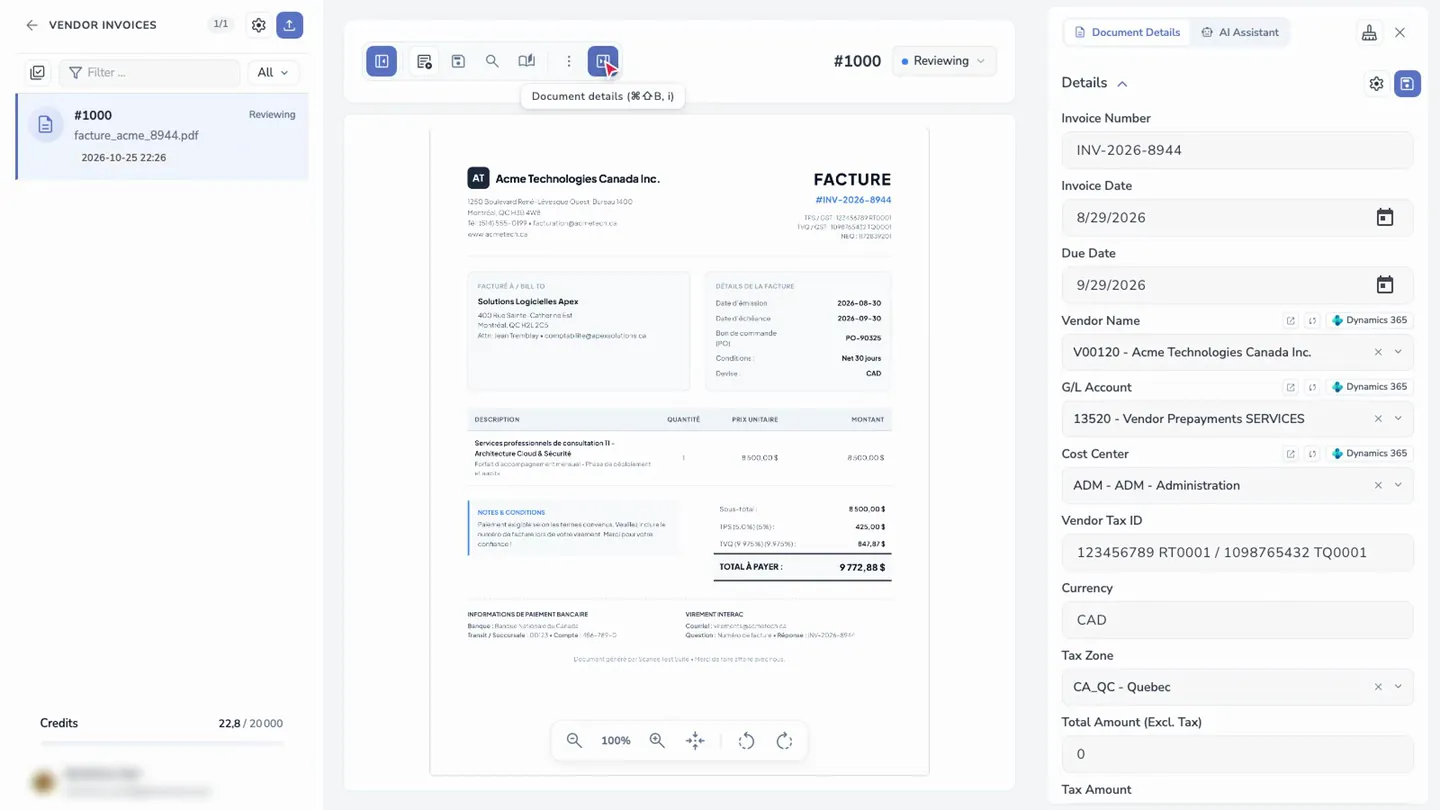Open Cost Center external link icon

[x=1291, y=454]
